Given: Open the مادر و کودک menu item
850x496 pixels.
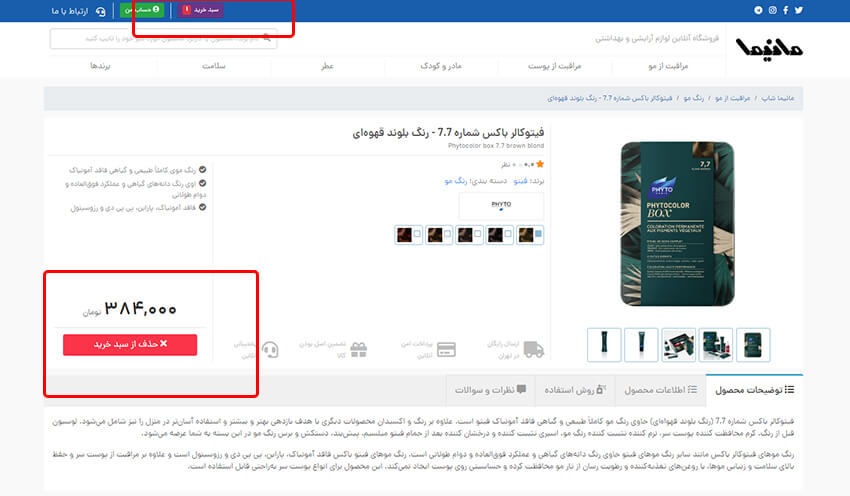Looking at the screenshot, I should (441, 66).
